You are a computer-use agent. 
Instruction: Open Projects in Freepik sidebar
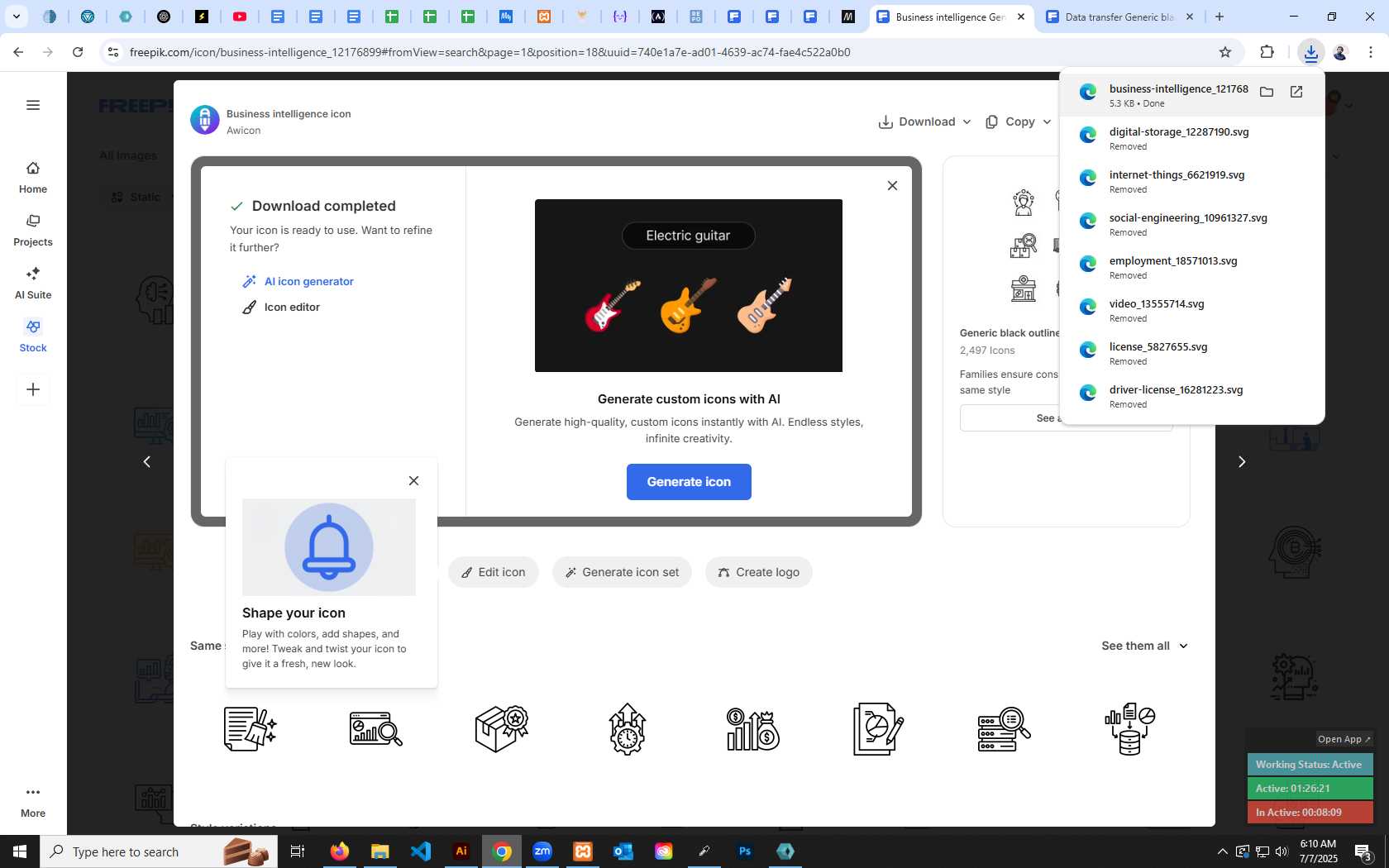coord(33,231)
